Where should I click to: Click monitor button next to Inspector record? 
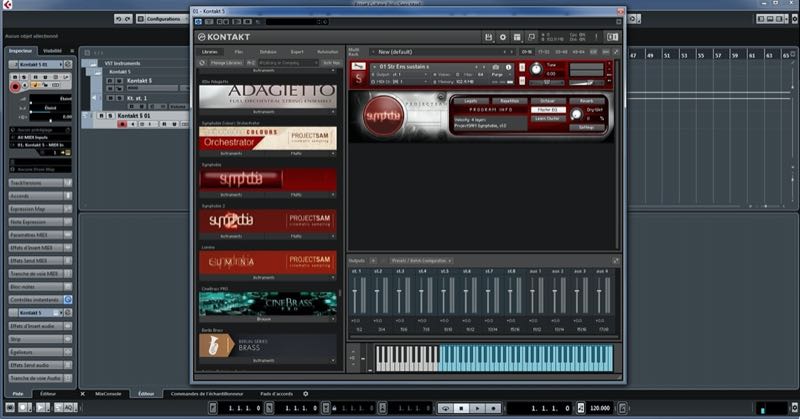pyautogui.click(x=24, y=86)
